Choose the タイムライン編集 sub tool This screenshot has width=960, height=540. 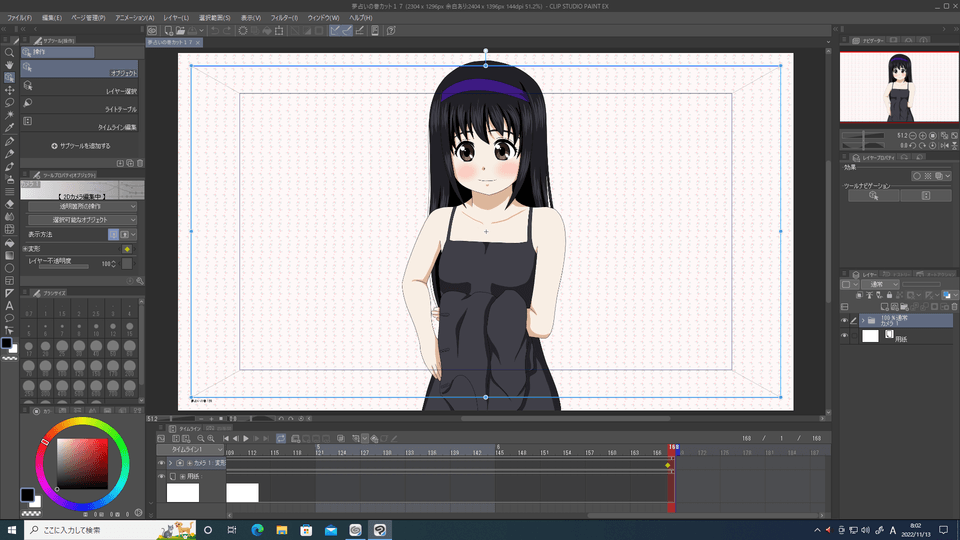80,122
